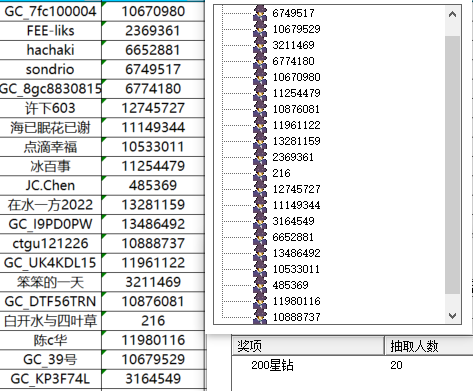Click the scroll down arrow of the winner list

click(x=452, y=315)
